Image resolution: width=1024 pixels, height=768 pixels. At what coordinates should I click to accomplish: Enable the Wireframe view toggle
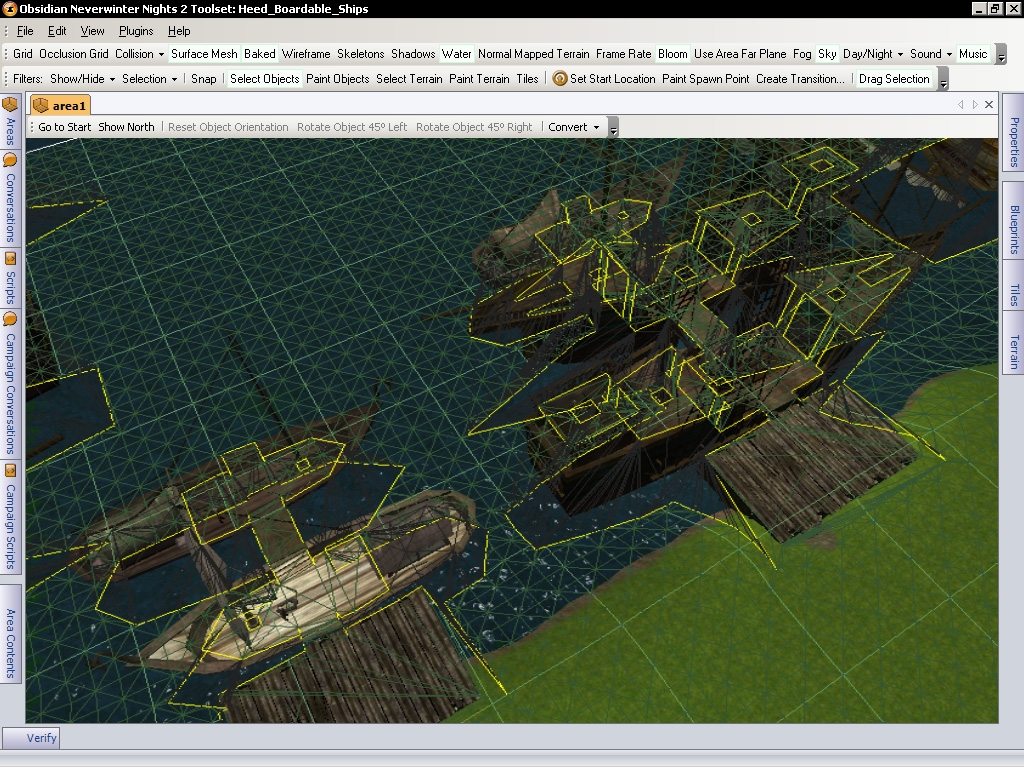click(x=305, y=54)
